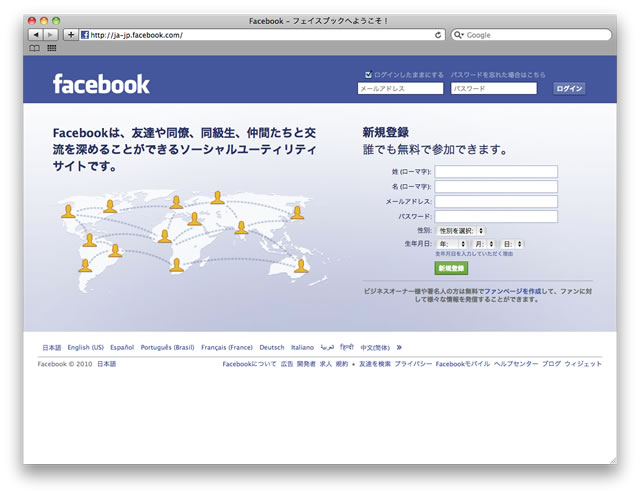
Task: Select English (US) language link
Action: (x=86, y=347)
